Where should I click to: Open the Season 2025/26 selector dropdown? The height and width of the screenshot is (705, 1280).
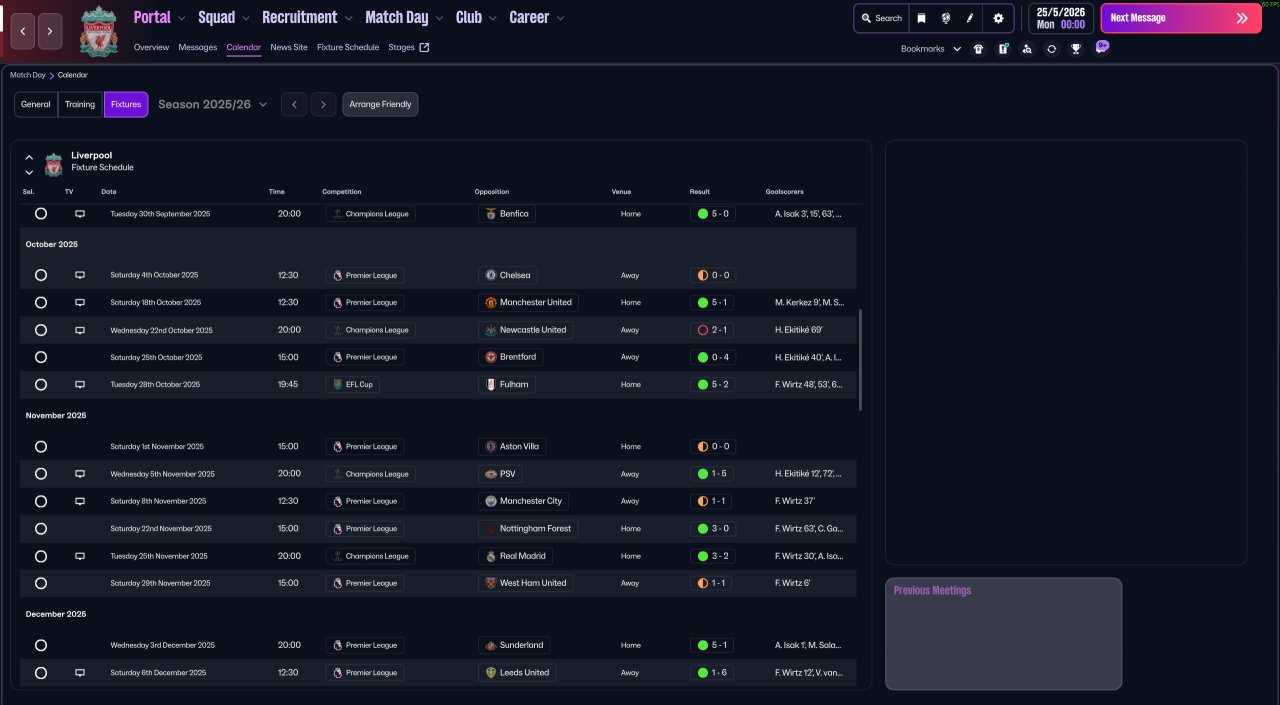tap(213, 104)
